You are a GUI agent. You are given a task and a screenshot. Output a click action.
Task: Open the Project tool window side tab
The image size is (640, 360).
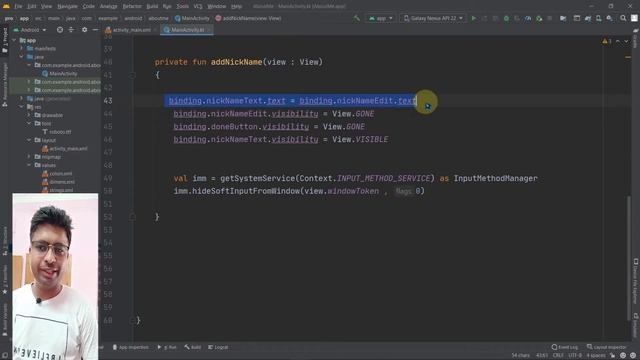pos(5,40)
